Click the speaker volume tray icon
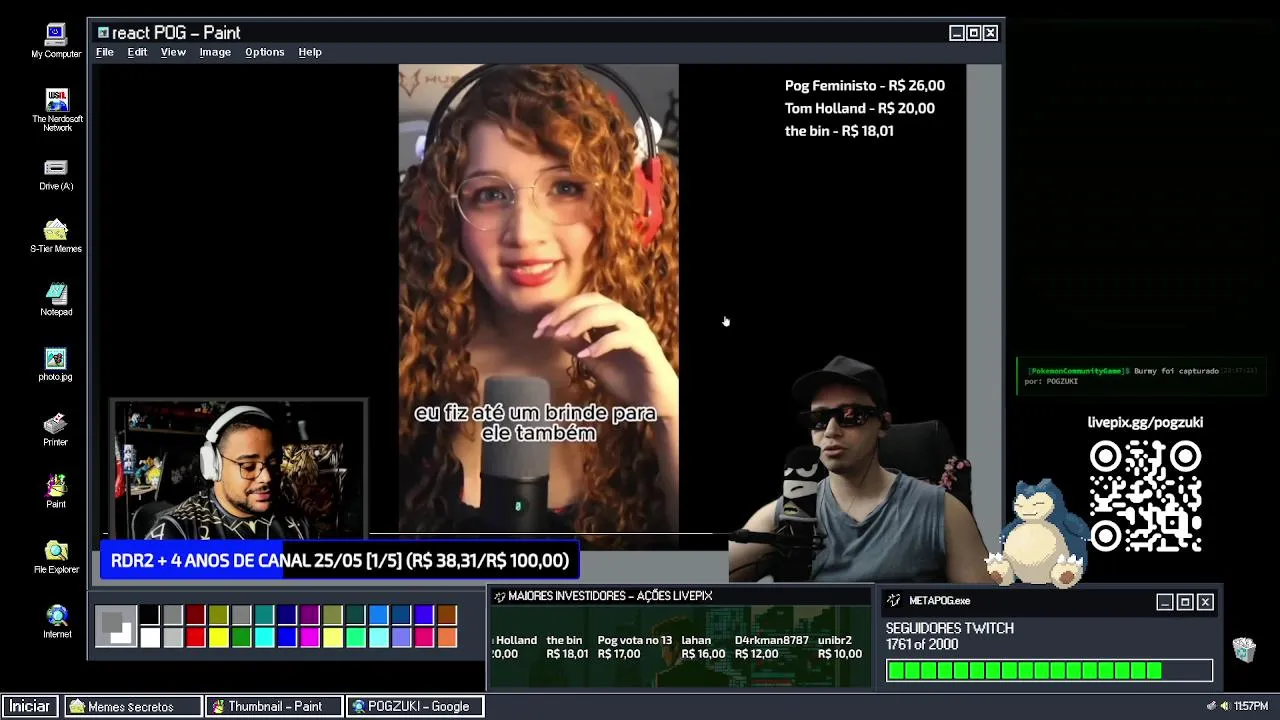The width and height of the screenshot is (1280, 720). click(x=1225, y=706)
